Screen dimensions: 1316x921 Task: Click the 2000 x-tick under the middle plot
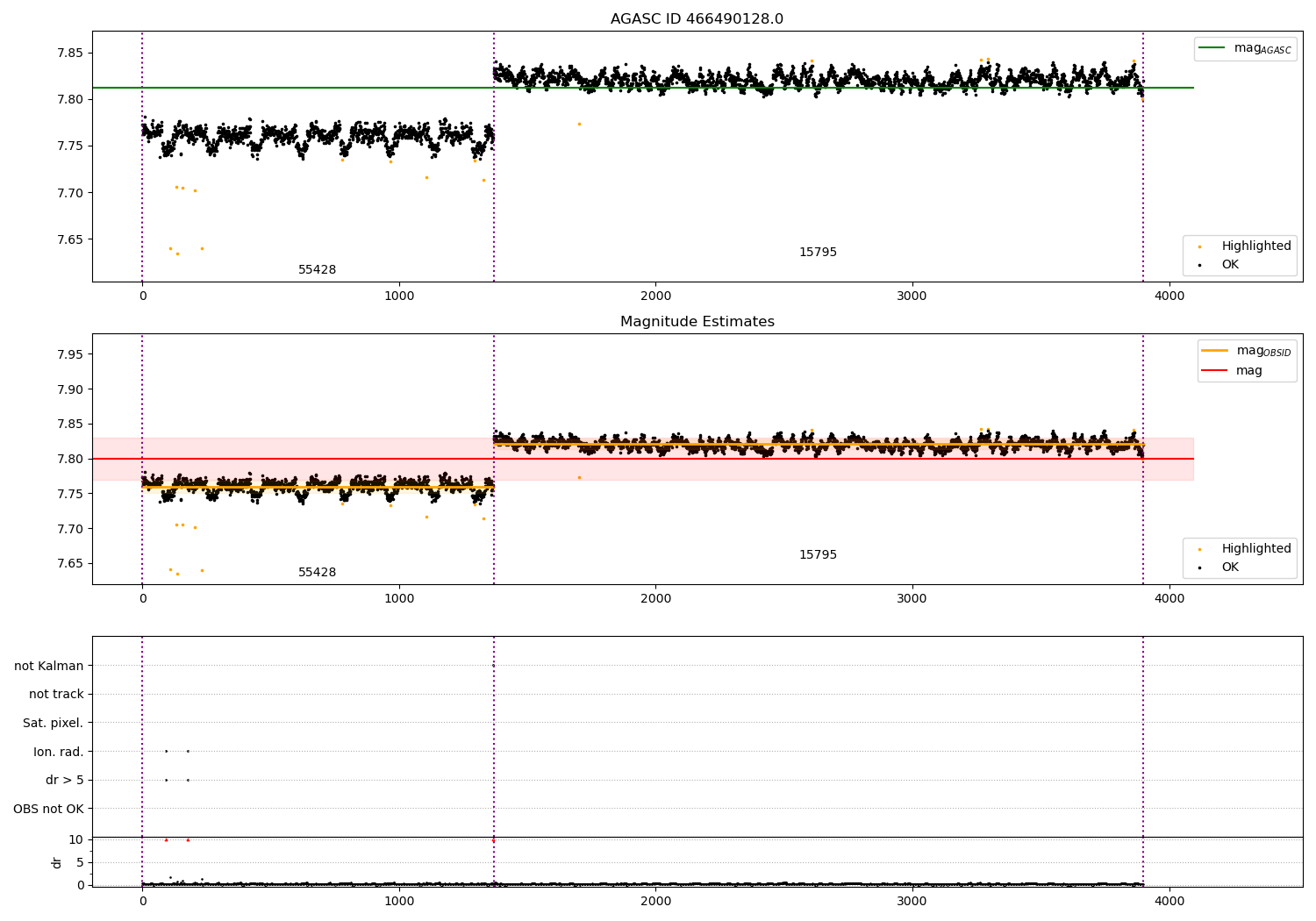click(655, 599)
